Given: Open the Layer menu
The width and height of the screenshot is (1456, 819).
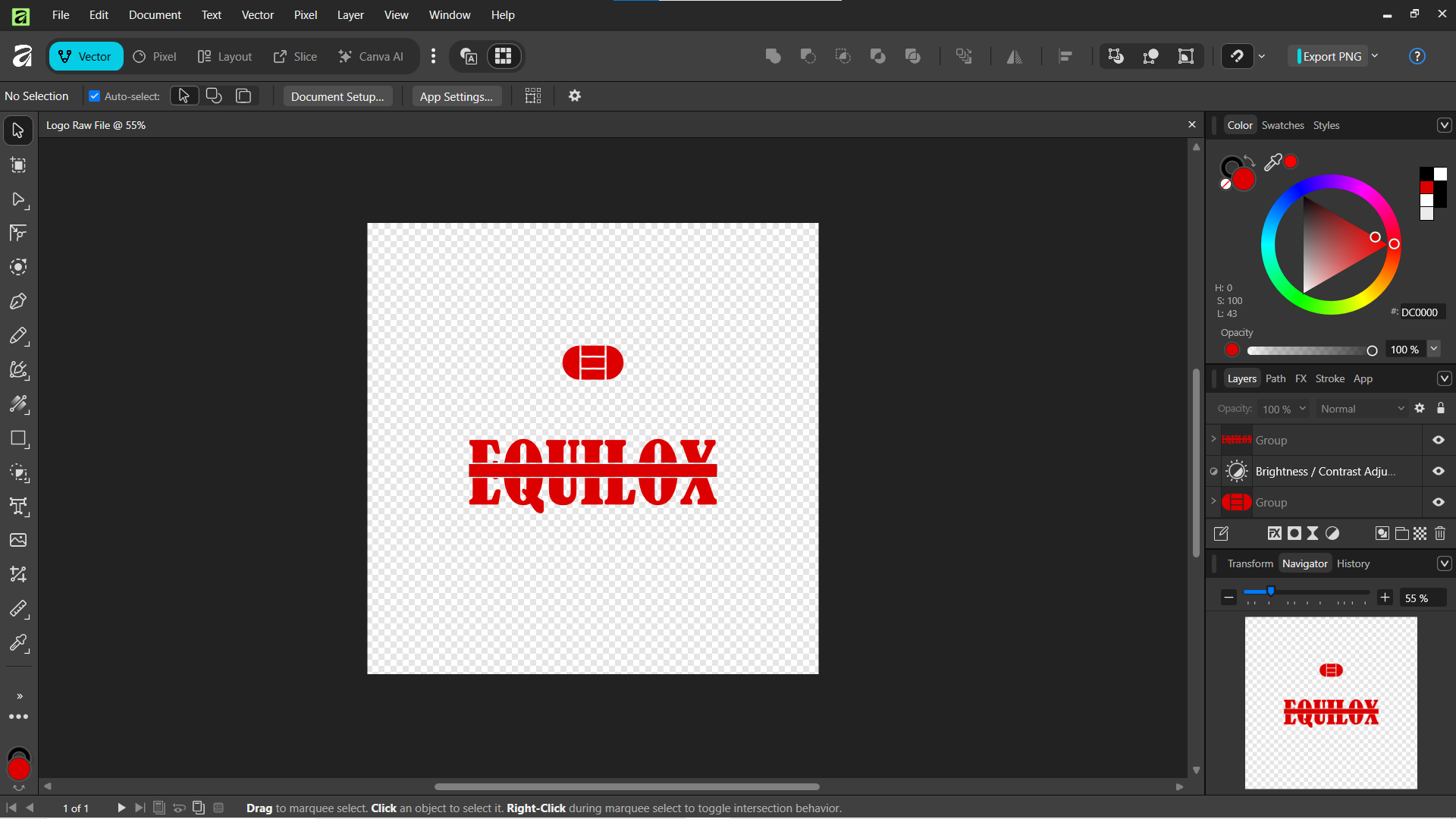Looking at the screenshot, I should pyautogui.click(x=350, y=15).
